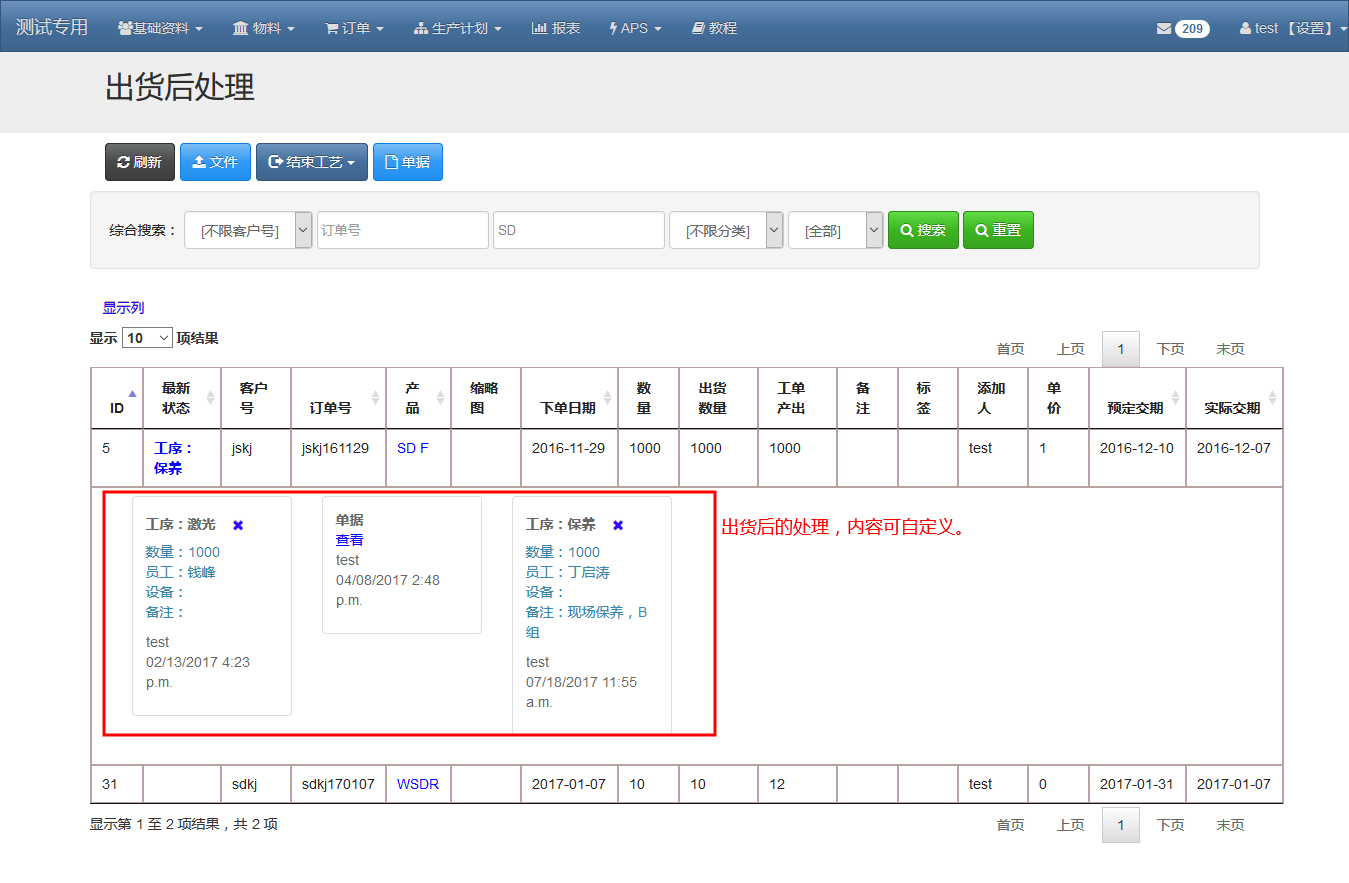Viewport: 1349px width, 883px height.
Task: Change the results-per-page selector showing 10
Action: coord(147,338)
